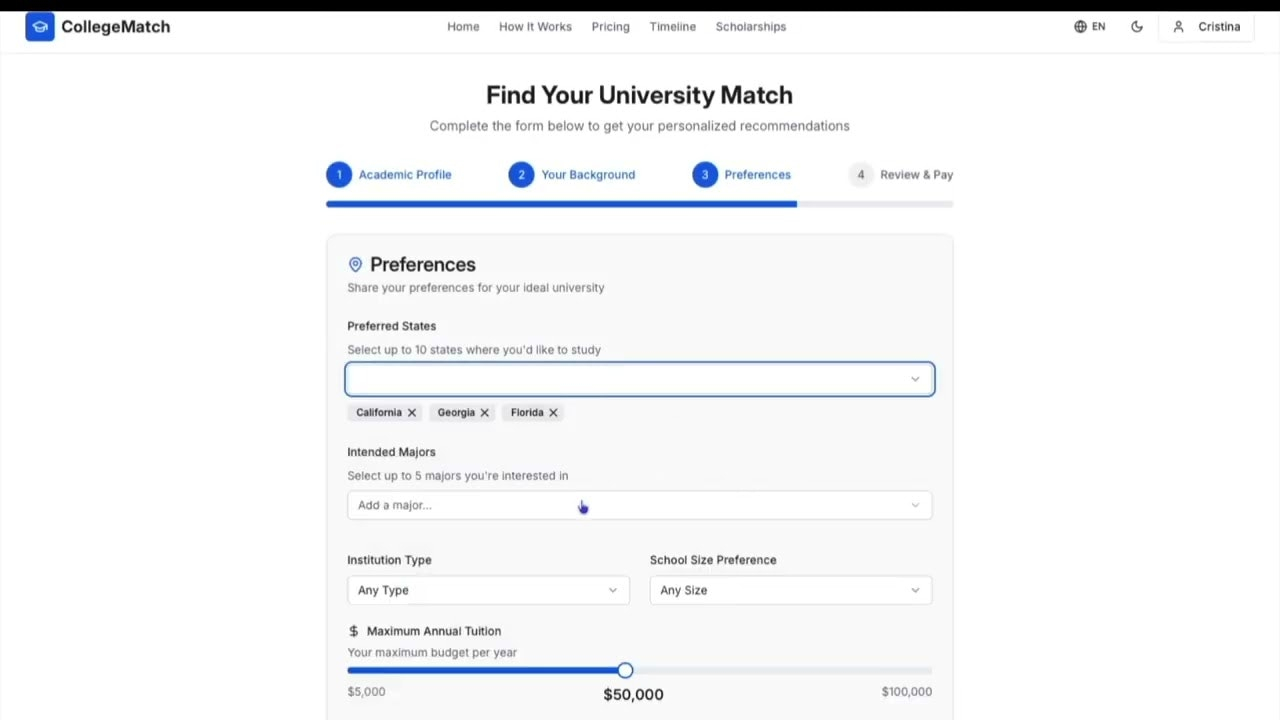The image size is (1280, 720).
Task: Click the Review & Pay step label
Action: [x=916, y=174]
